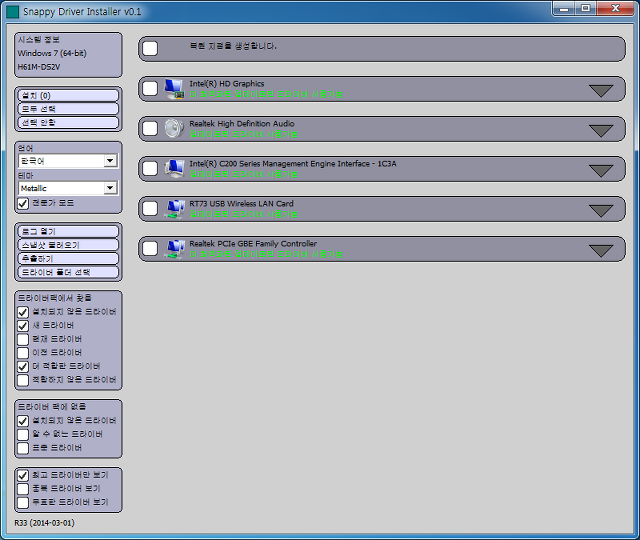Enable the 적합하지 않은 드라이버 filter
Viewport: 640px width, 540px height.
click(x=23, y=380)
